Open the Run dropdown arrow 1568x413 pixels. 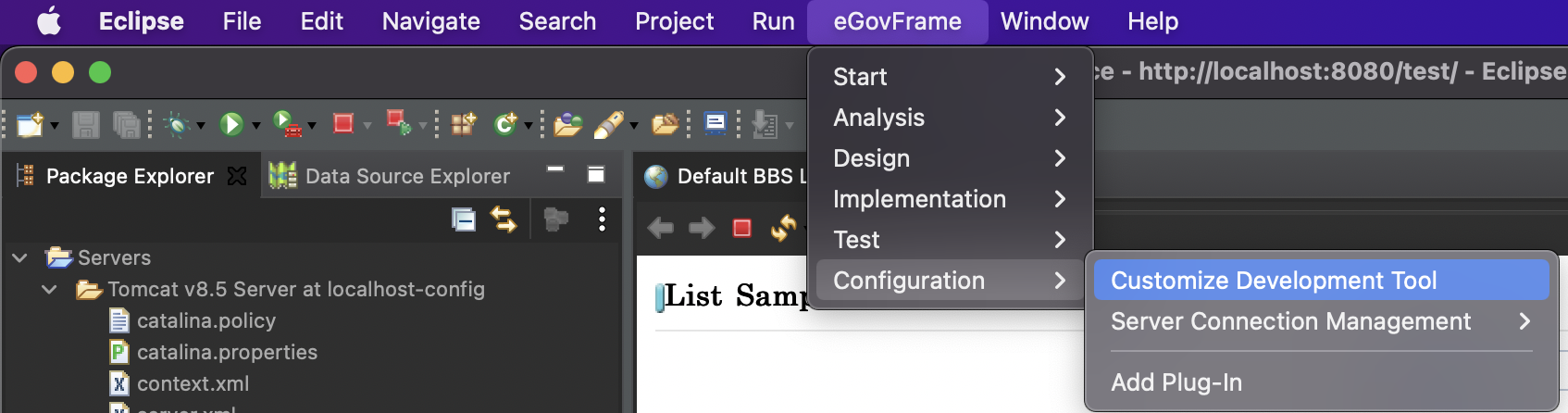pyautogui.click(x=255, y=126)
